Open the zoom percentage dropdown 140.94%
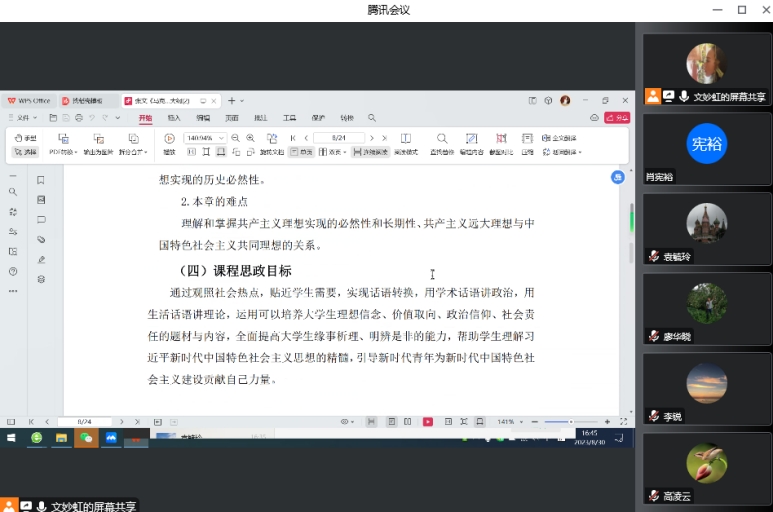 pyautogui.click(x=203, y=138)
